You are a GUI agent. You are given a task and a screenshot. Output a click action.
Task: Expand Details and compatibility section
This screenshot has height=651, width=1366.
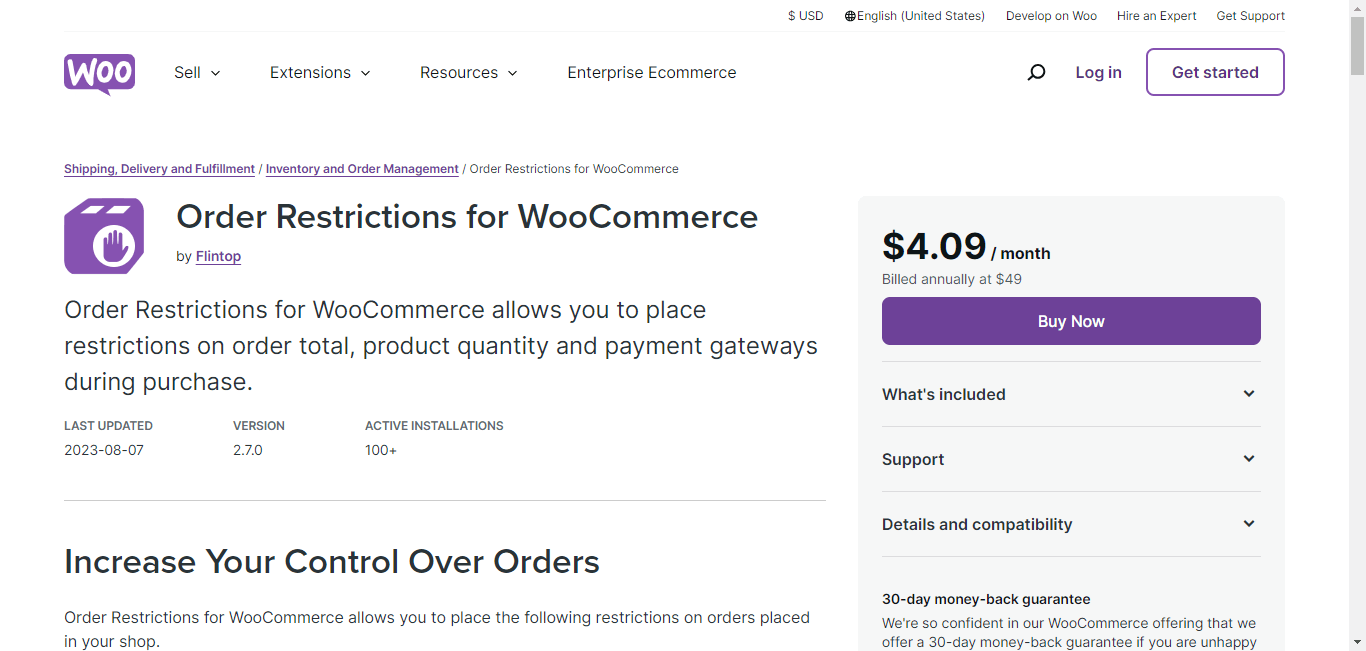click(1071, 524)
